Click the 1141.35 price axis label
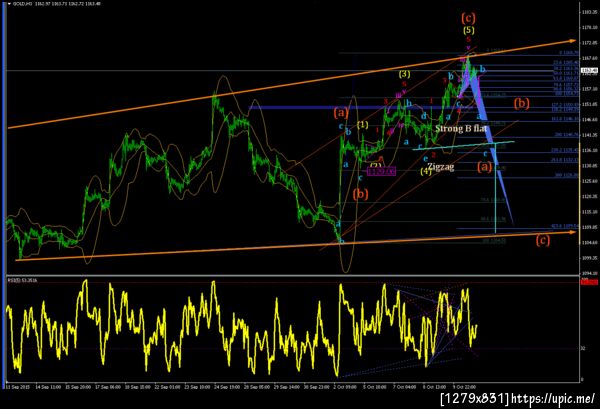Image resolution: width=600 pixels, height=409 pixels. [x=589, y=135]
